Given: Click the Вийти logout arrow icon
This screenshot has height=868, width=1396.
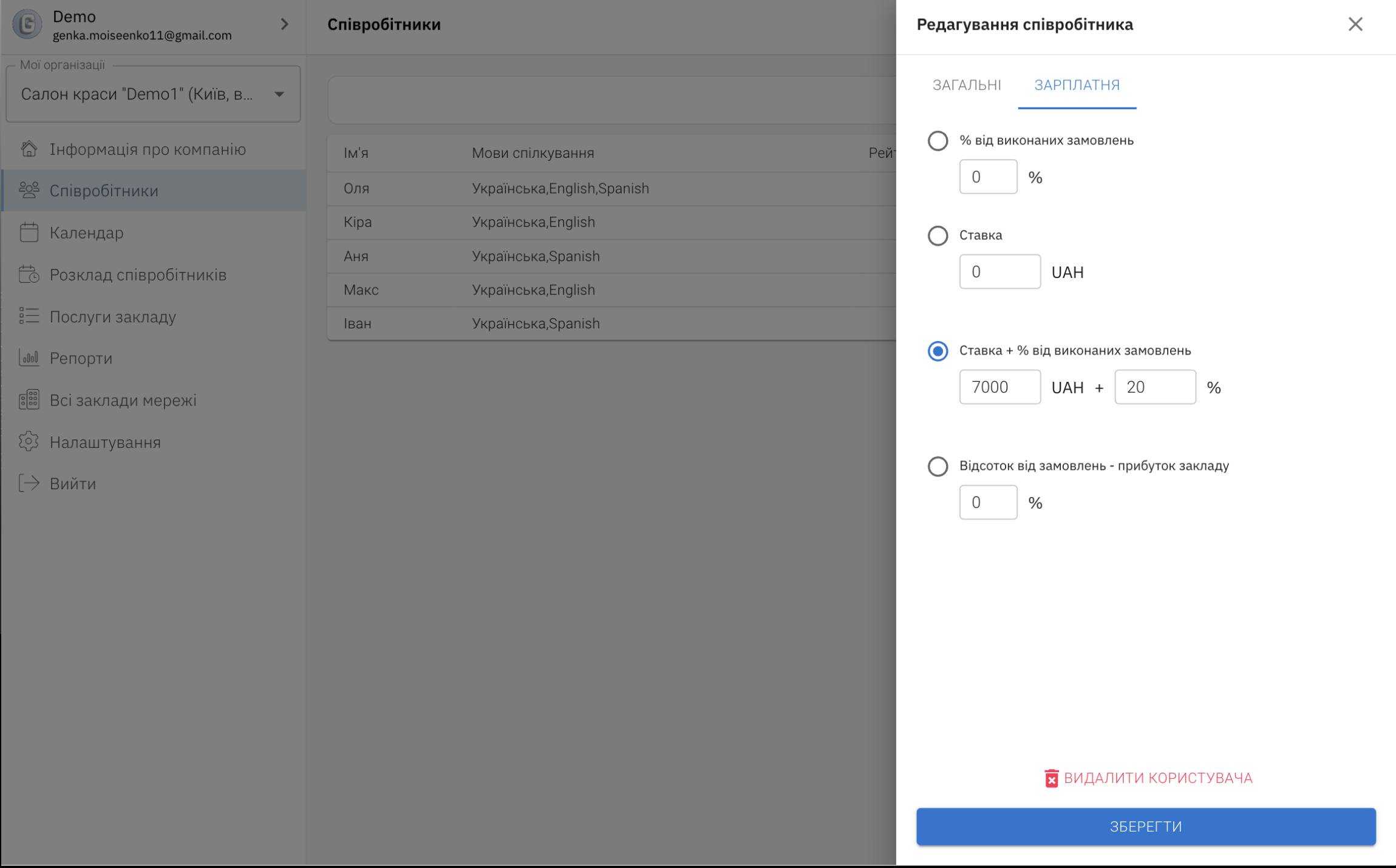Looking at the screenshot, I should [x=29, y=484].
